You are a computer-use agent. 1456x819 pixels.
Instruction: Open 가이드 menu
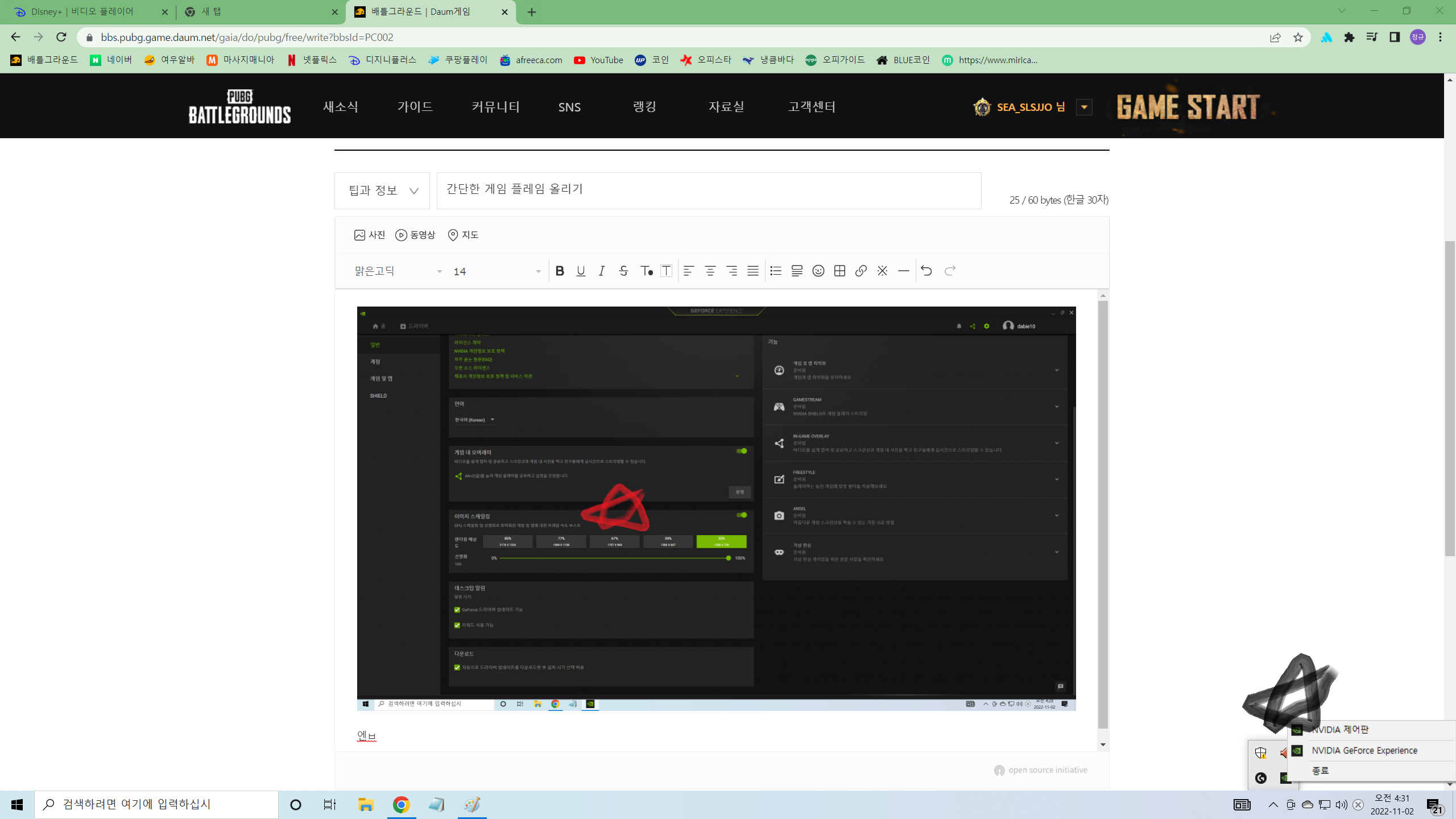click(415, 106)
